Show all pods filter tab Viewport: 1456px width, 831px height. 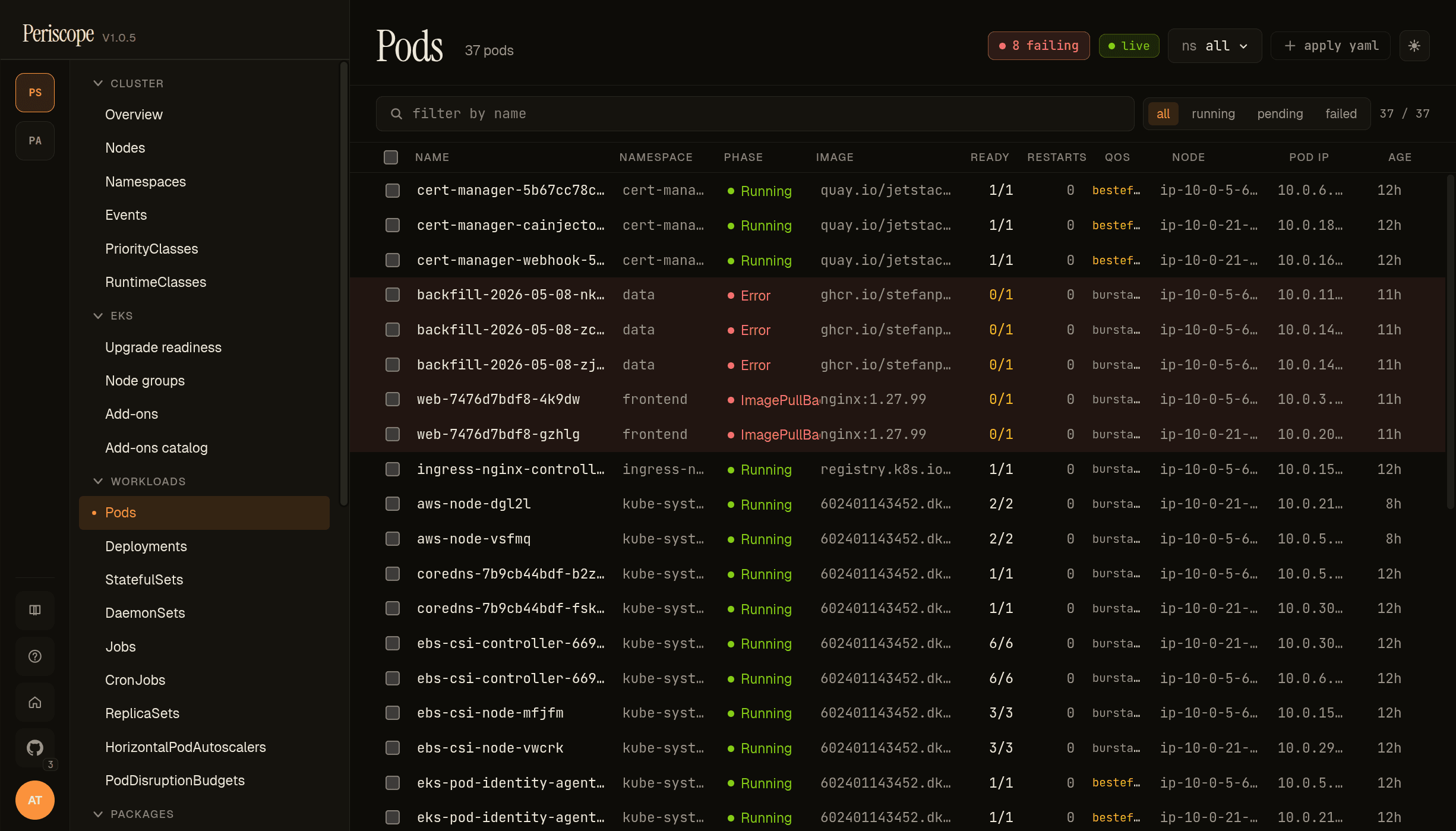1163,113
